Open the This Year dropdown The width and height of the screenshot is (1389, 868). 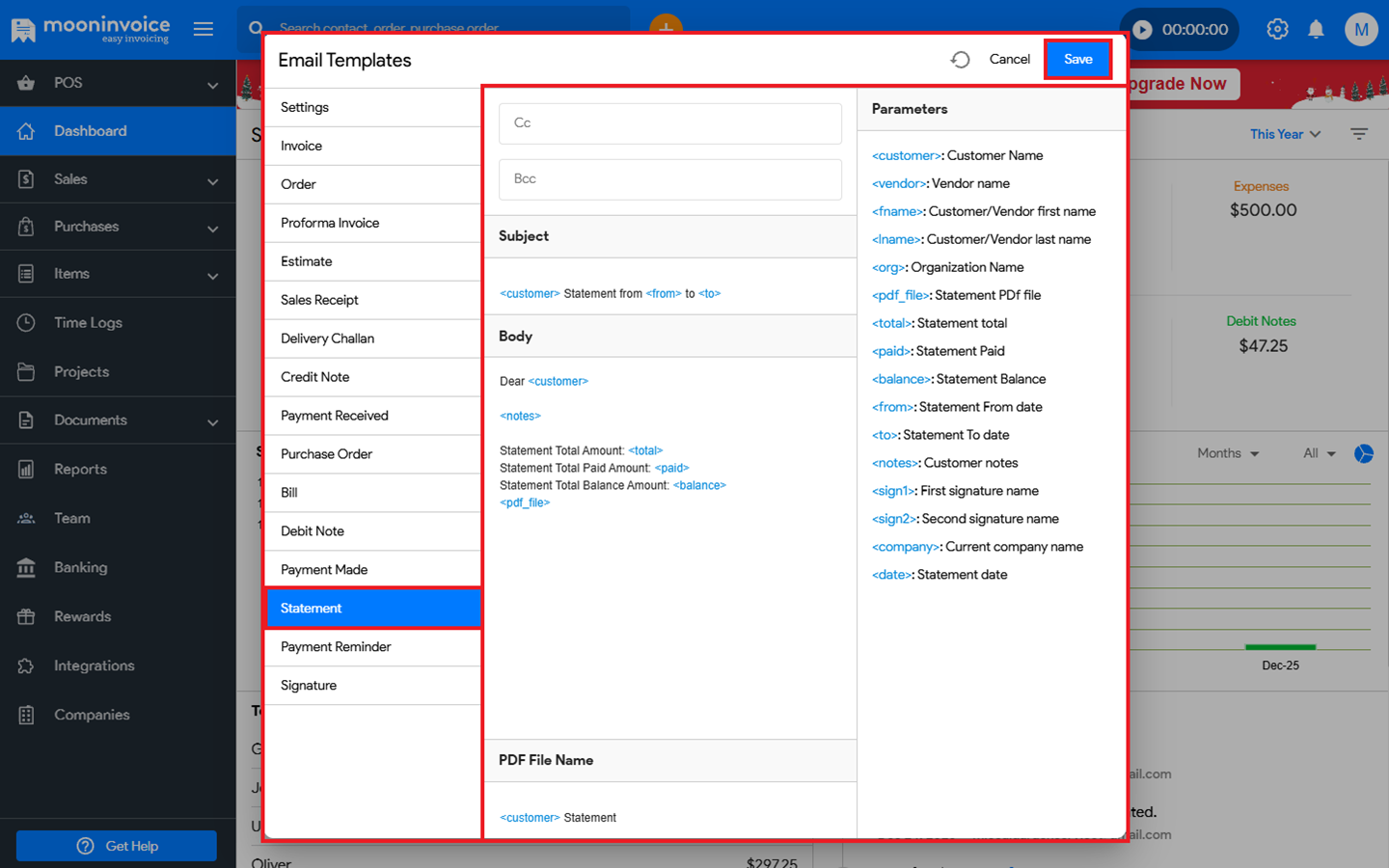point(1285,134)
